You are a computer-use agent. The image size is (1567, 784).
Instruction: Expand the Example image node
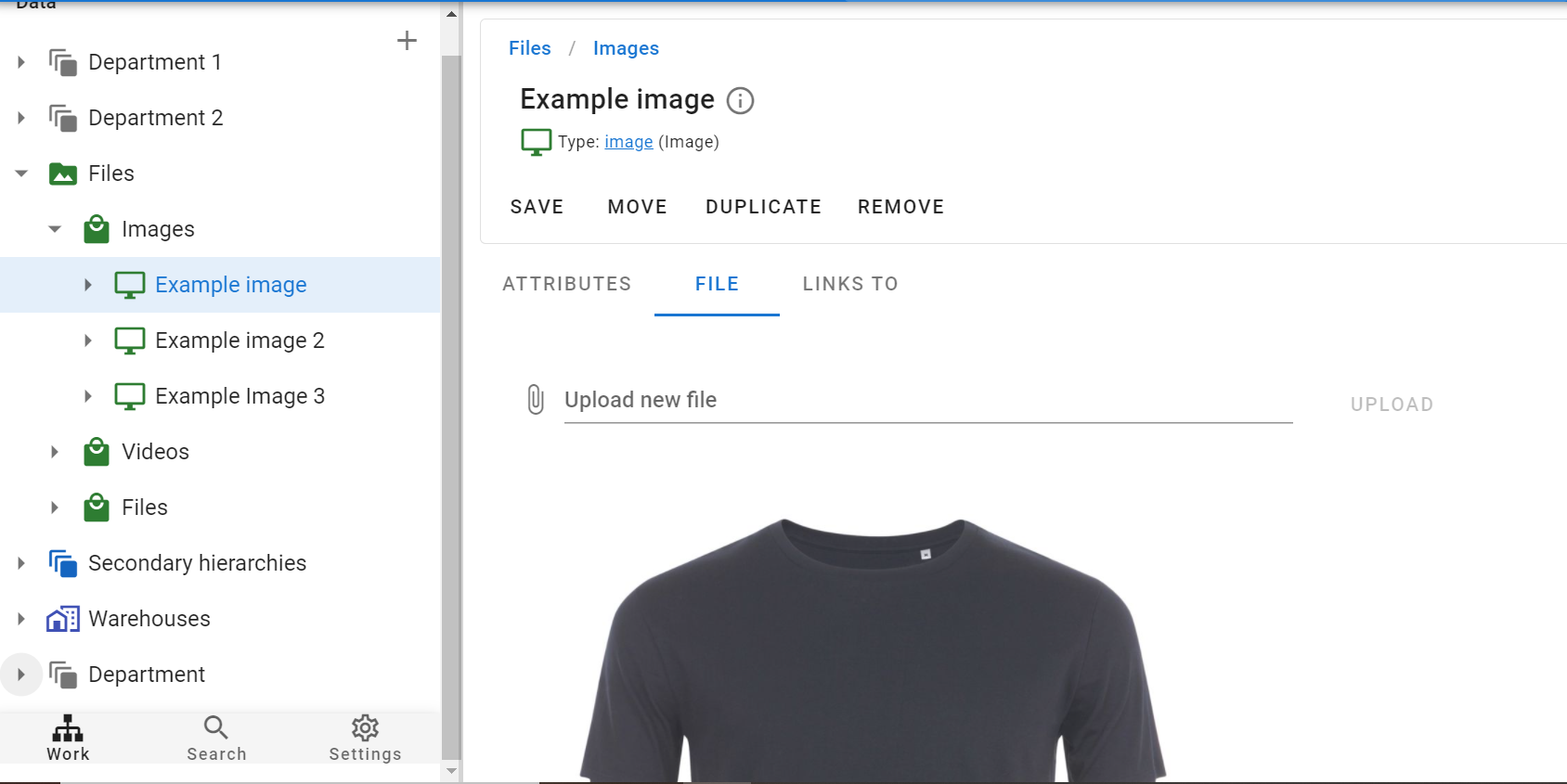point(88,285)
